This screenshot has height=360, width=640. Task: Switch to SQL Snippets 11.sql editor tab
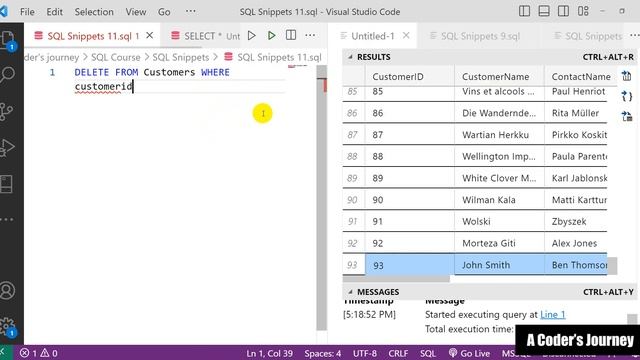click(92, 36)
